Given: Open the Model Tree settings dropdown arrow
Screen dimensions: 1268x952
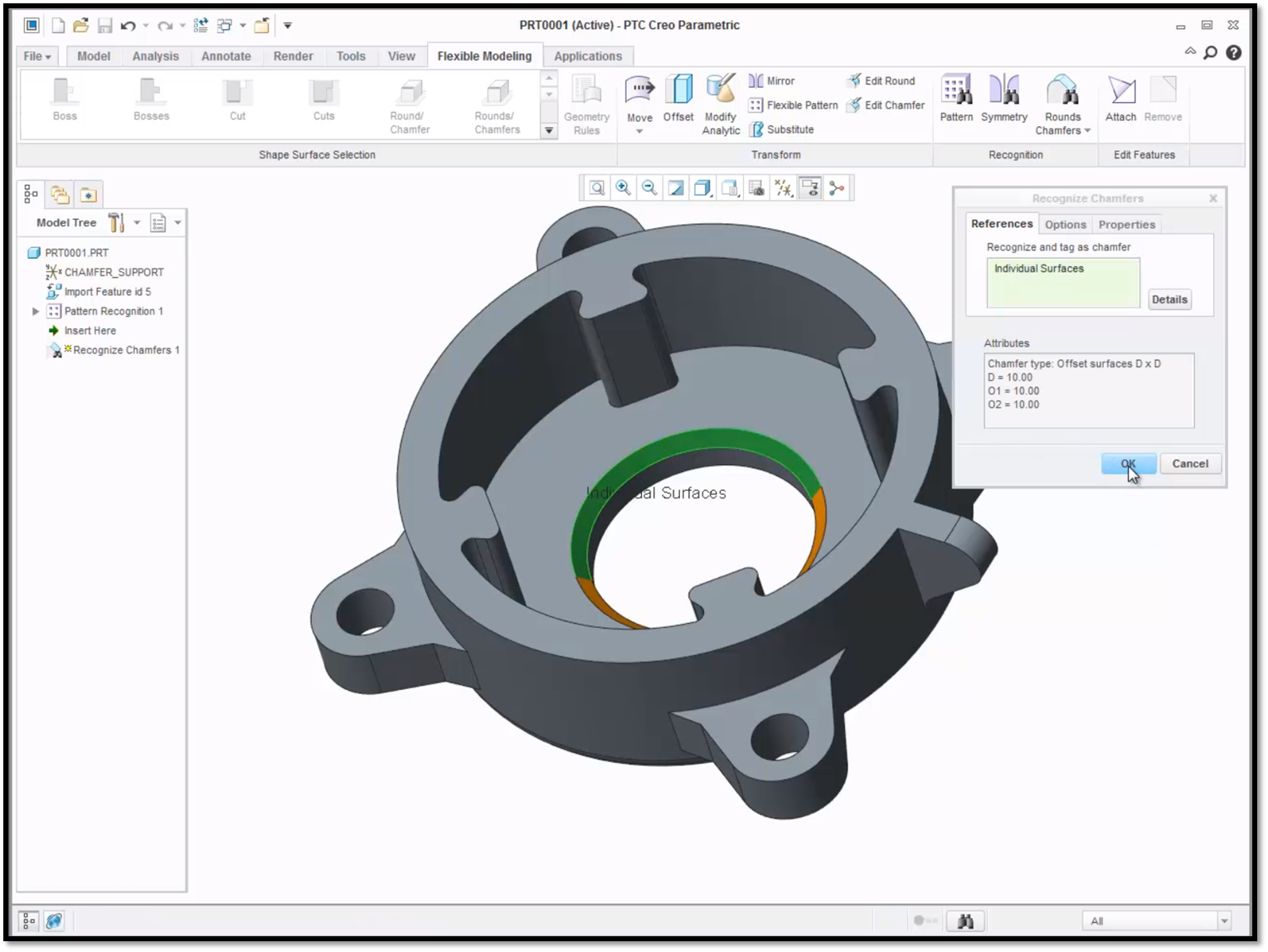Looking at the screenshot, I should coord(137,222).
